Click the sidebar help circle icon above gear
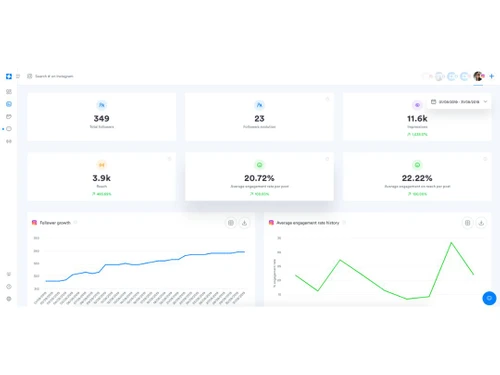Image resolution: width=500 pixels, height=375 pixels. [9, 287]
